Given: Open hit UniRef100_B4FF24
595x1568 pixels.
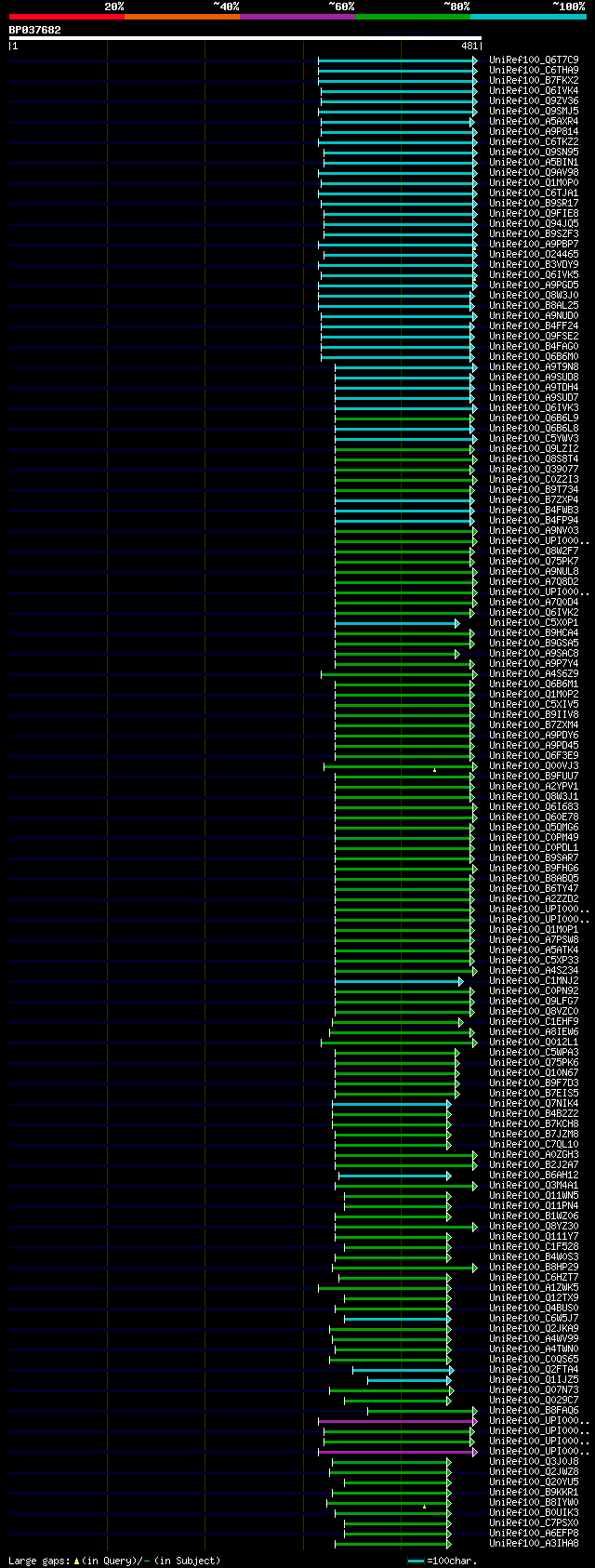Looking at the screenshot, I should 534,326.
